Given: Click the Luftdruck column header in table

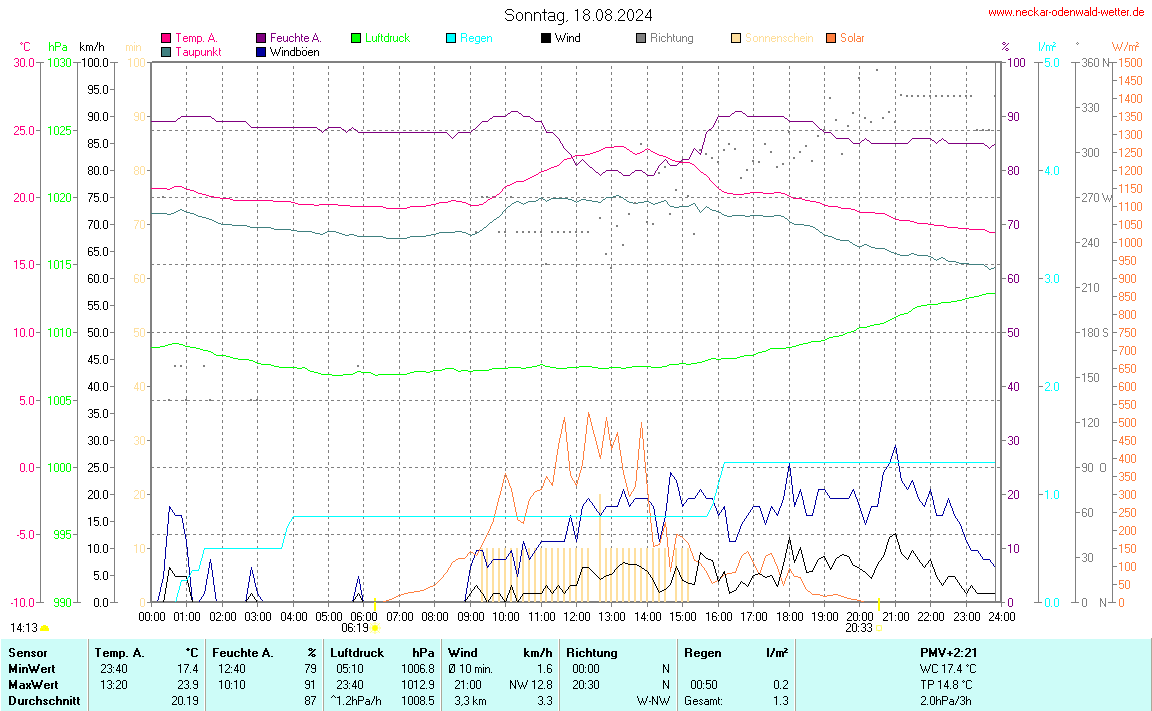Looking at the screenshot, I should [x=357, y=652].
